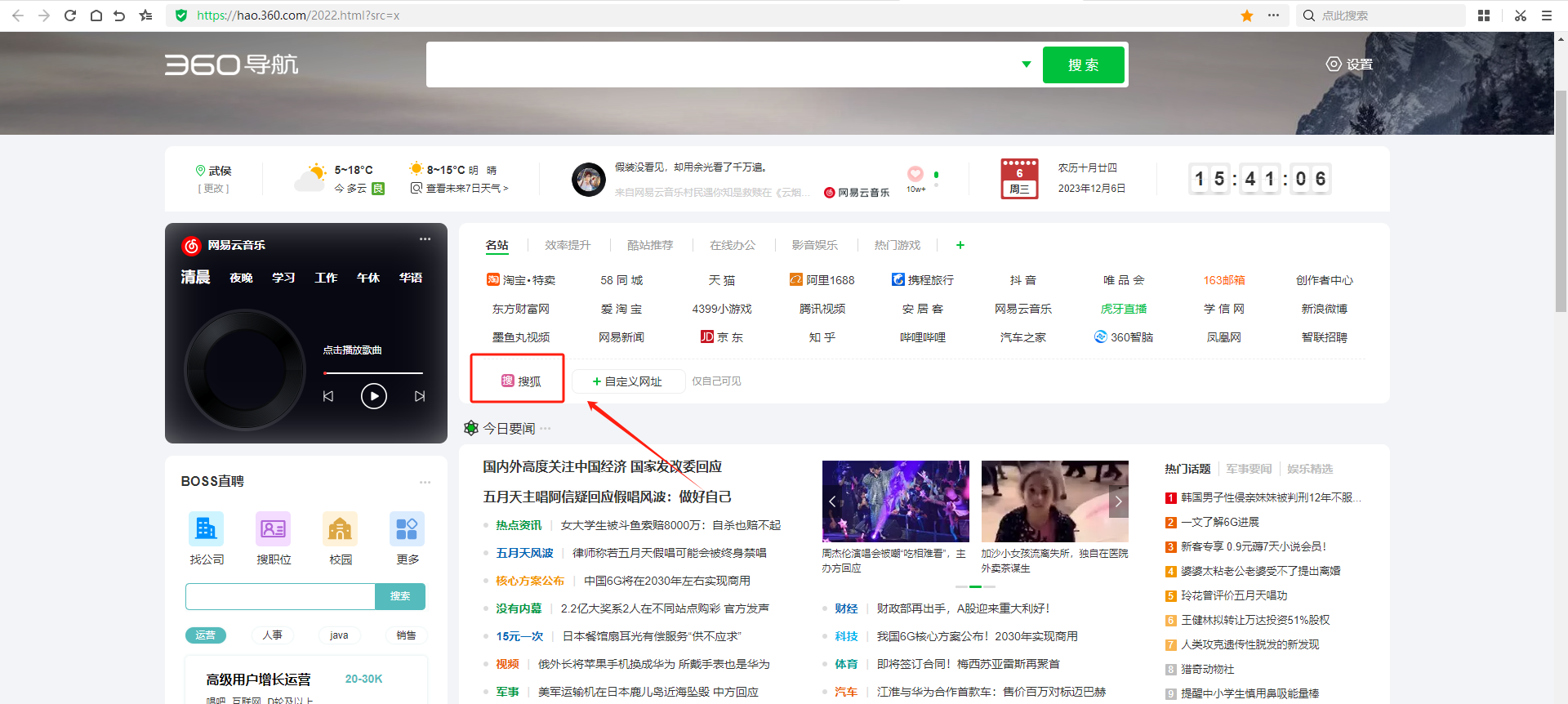Select the 娱乐精选 tab in hot topics
This screenshot has height=704, width=1568.
(1310, 469)
